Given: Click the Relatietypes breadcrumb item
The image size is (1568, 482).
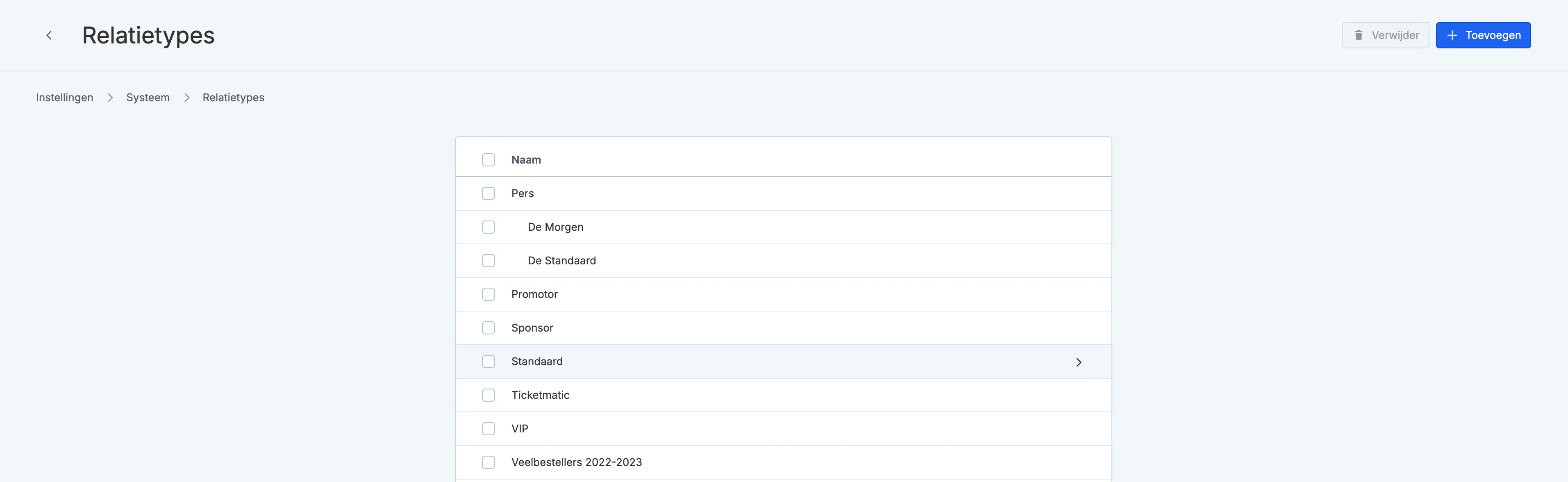Looking at the screenshot, I should point(233,98).
